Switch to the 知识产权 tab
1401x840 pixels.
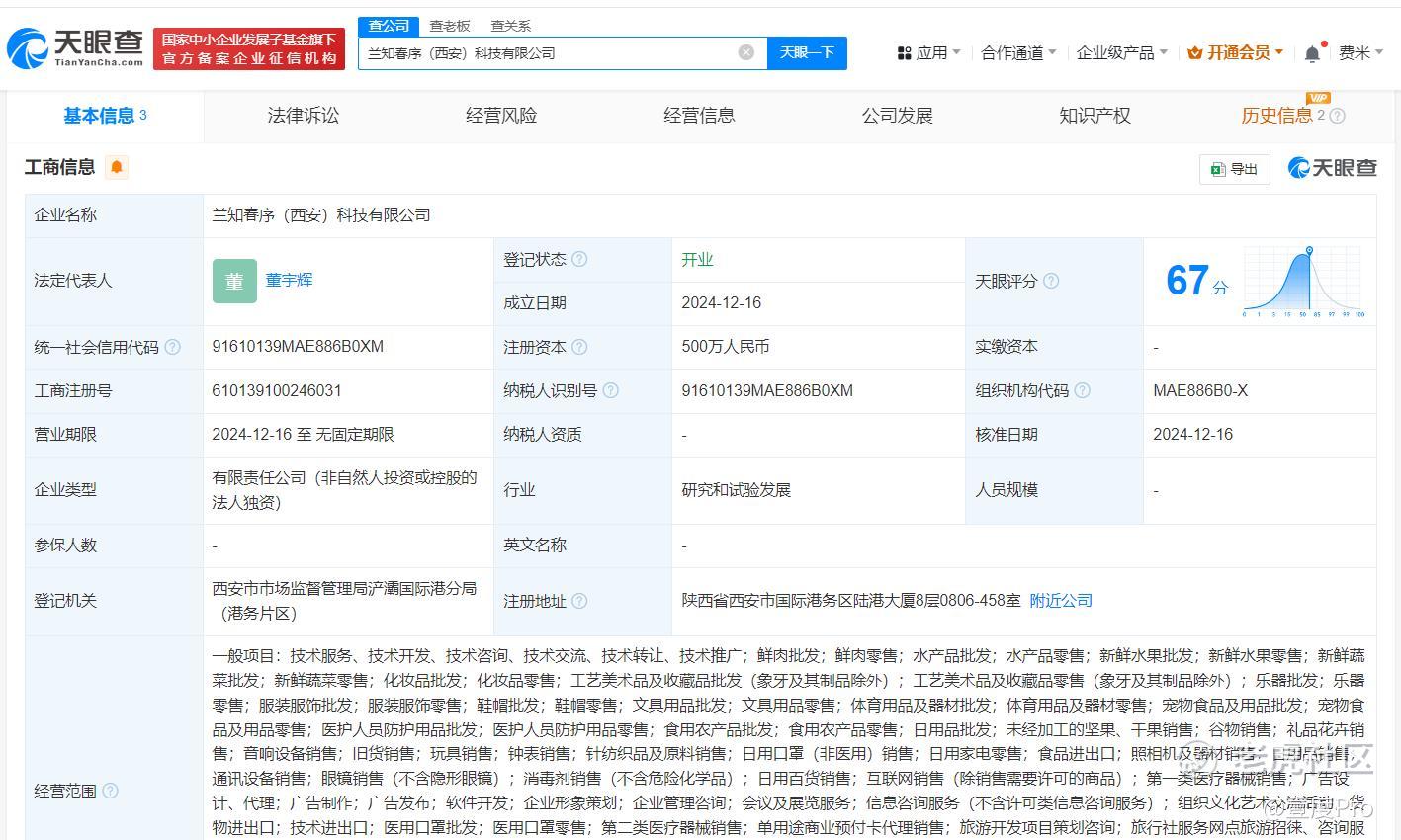tap(1094, 116)
